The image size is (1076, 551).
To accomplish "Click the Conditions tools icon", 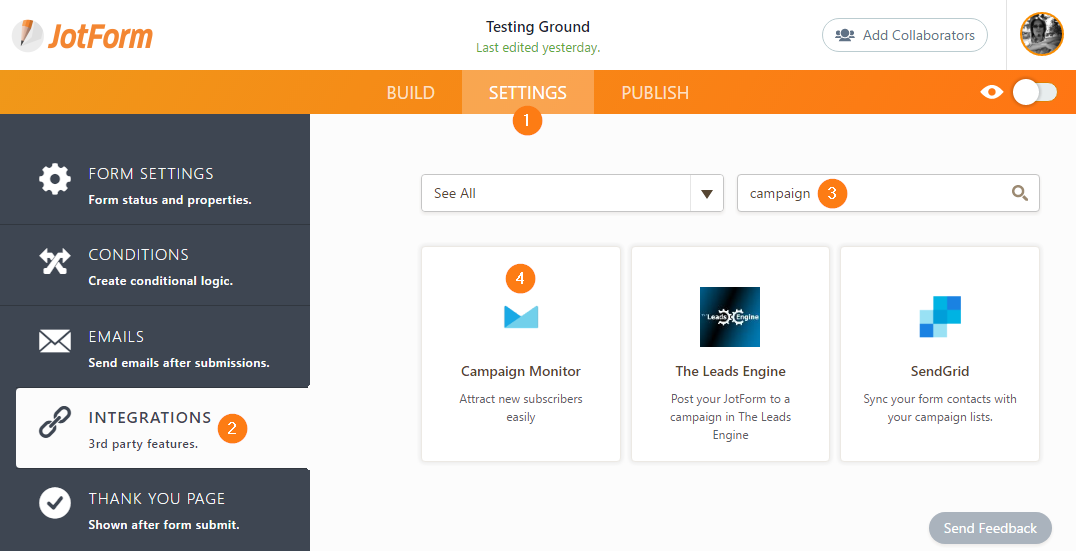I will [55, 262].
